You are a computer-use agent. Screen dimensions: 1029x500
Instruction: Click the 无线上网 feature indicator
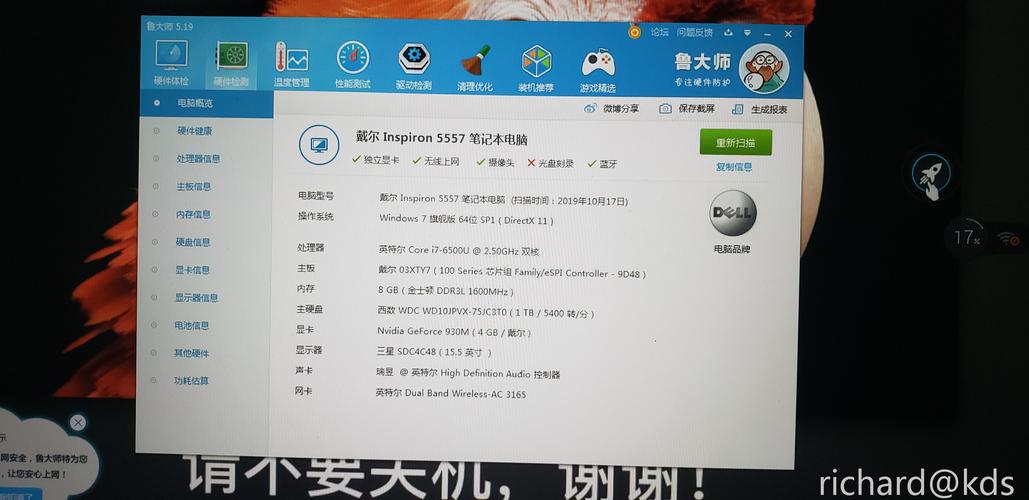pyautogui.click(x=436, y=161)
